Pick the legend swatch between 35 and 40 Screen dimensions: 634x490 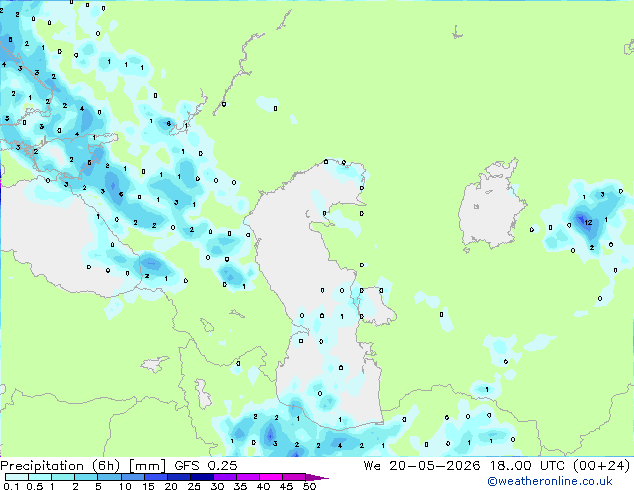click(x=248, y=477)
